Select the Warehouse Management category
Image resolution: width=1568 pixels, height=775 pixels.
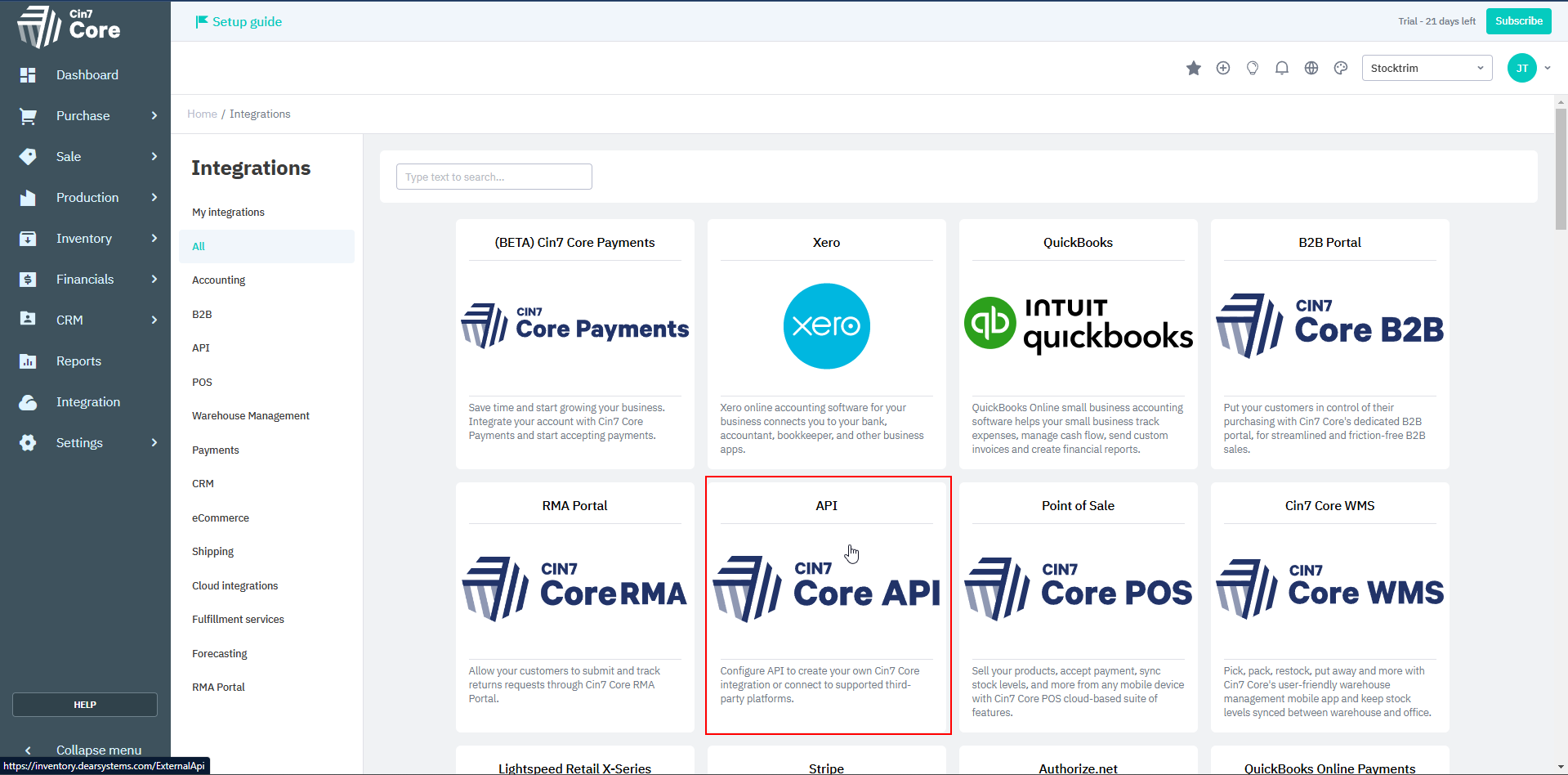coord(250,416)
